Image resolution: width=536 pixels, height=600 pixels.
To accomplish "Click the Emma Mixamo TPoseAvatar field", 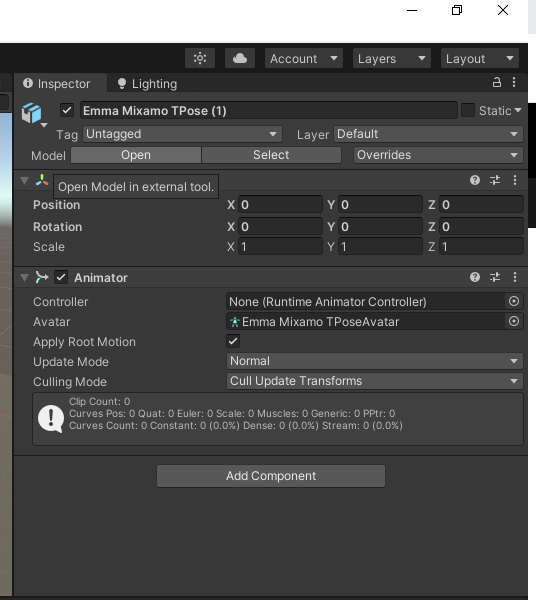I will click(365, 321).
